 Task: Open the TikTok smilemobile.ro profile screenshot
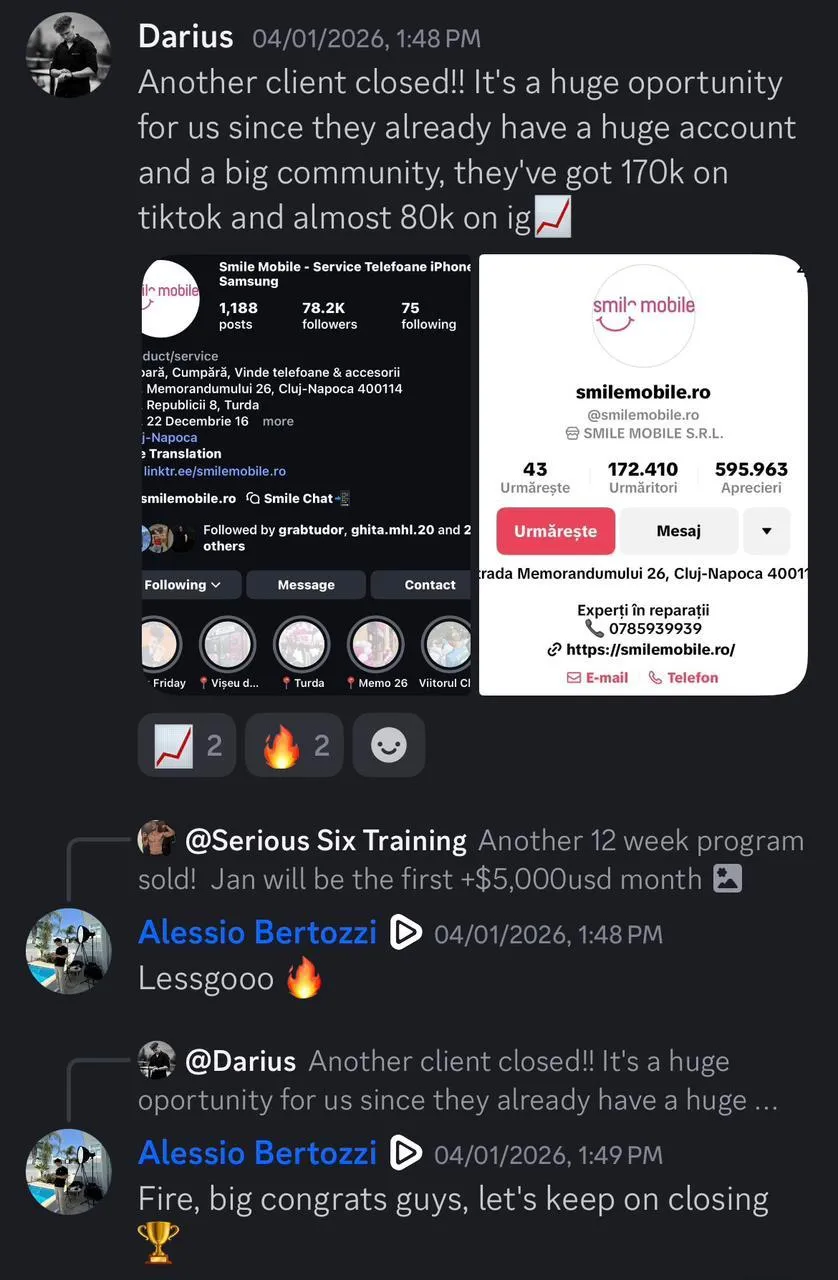[x=643, y=474]
